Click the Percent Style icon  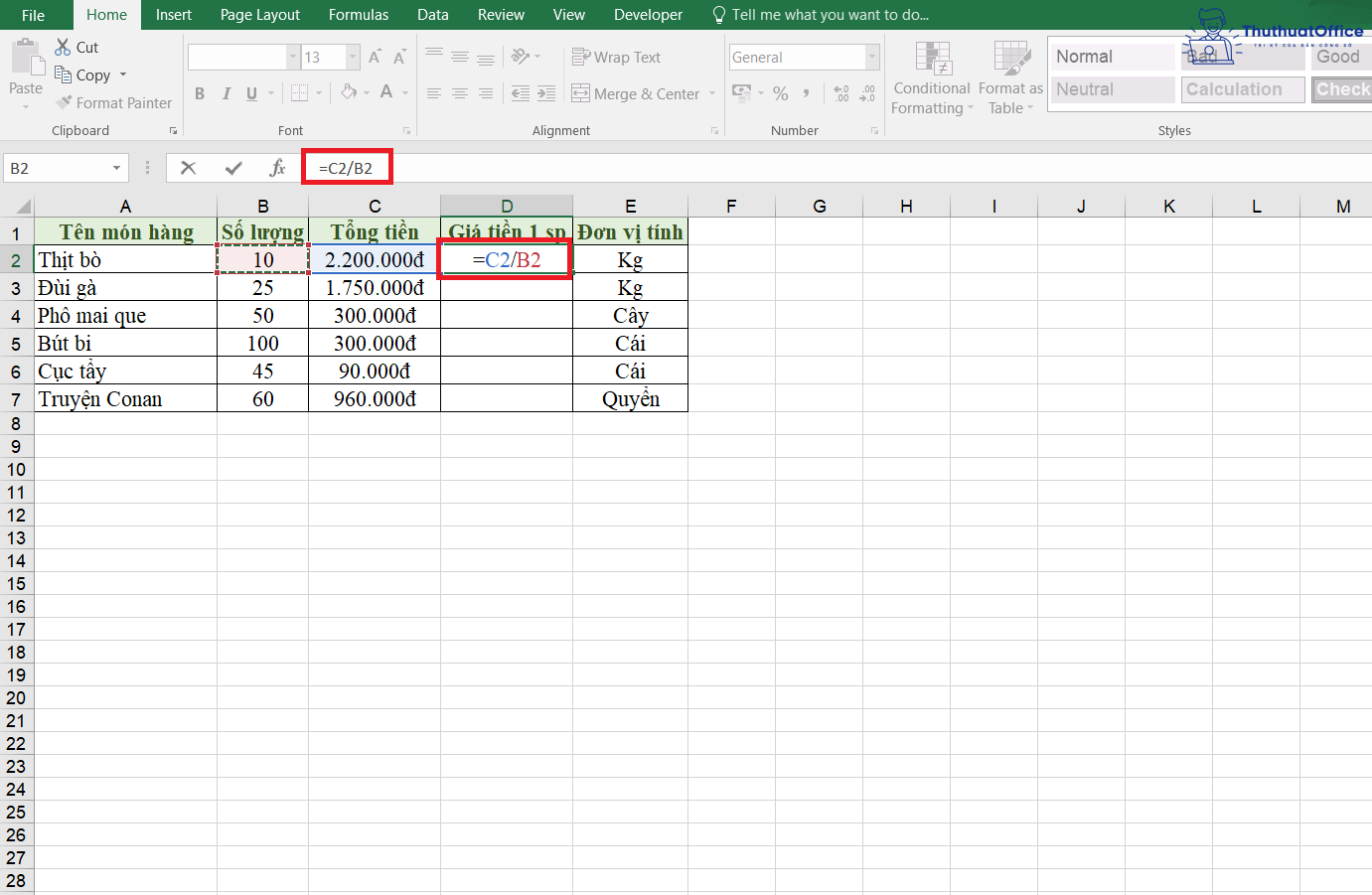[x=781, y=93]
